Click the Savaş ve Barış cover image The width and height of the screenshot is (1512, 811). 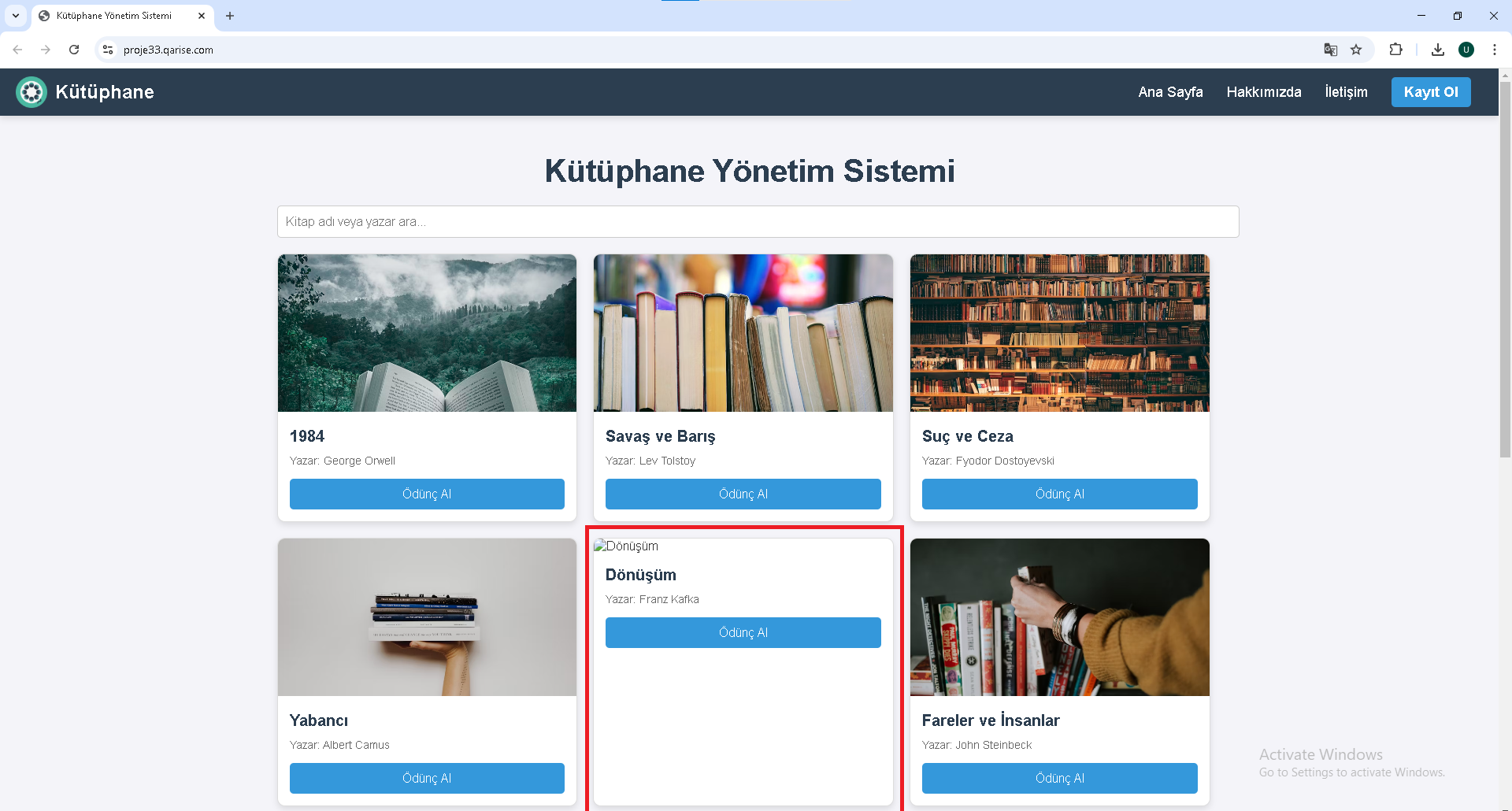[743, 333]
